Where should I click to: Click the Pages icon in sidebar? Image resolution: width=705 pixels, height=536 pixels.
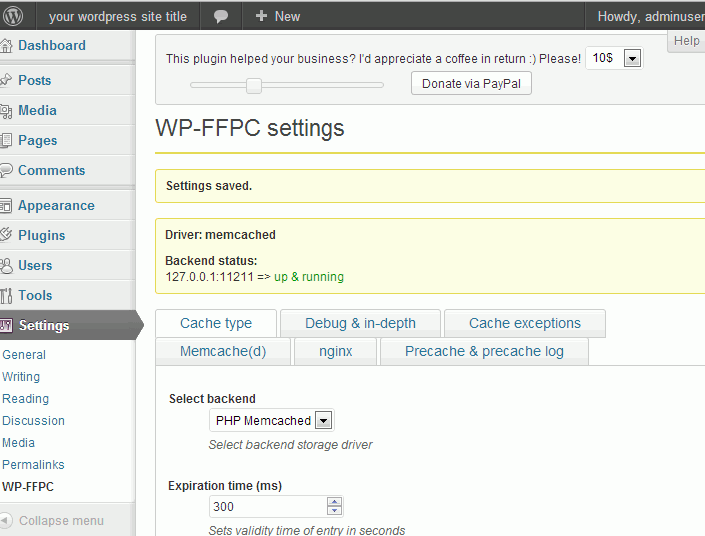[x=6, y=140]
